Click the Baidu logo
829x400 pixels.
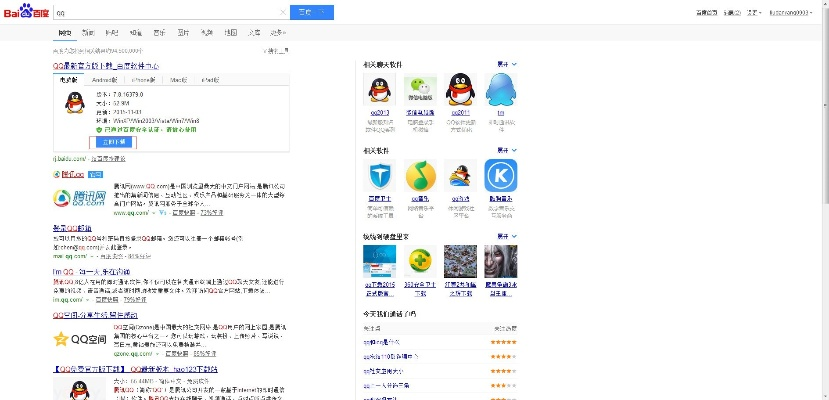(26, 13)
